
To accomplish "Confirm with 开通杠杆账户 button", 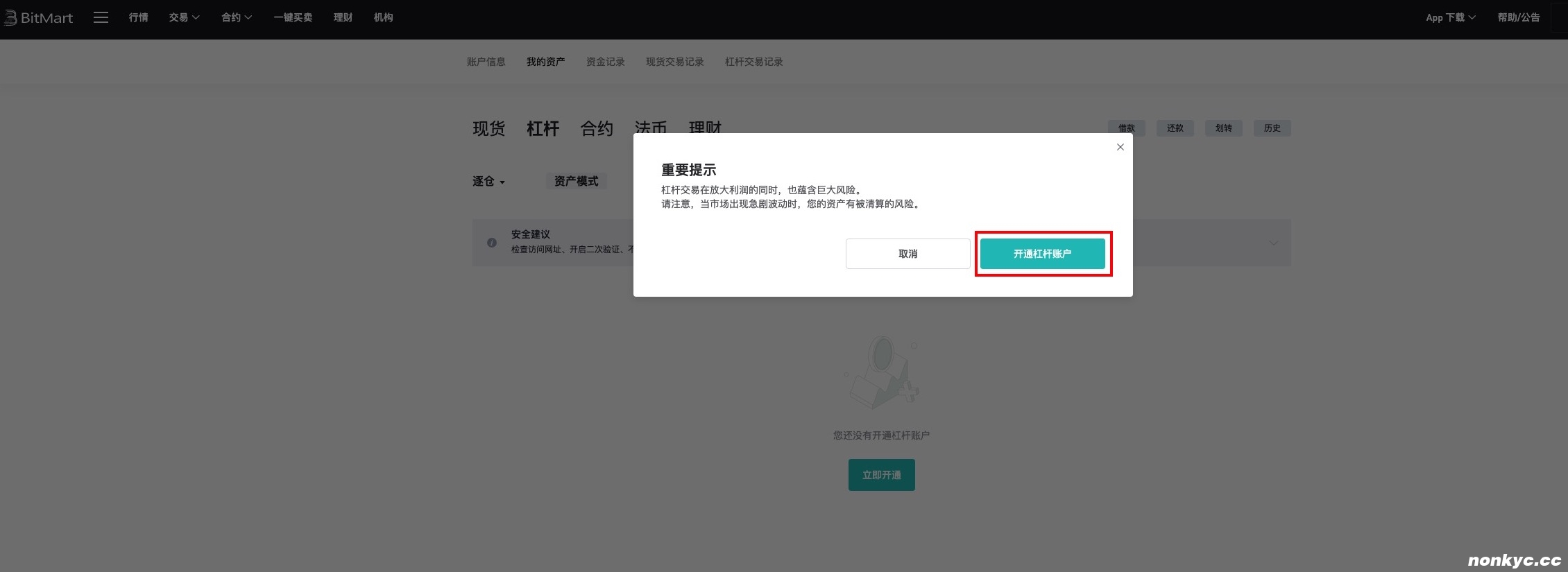I will [1042, 254].
